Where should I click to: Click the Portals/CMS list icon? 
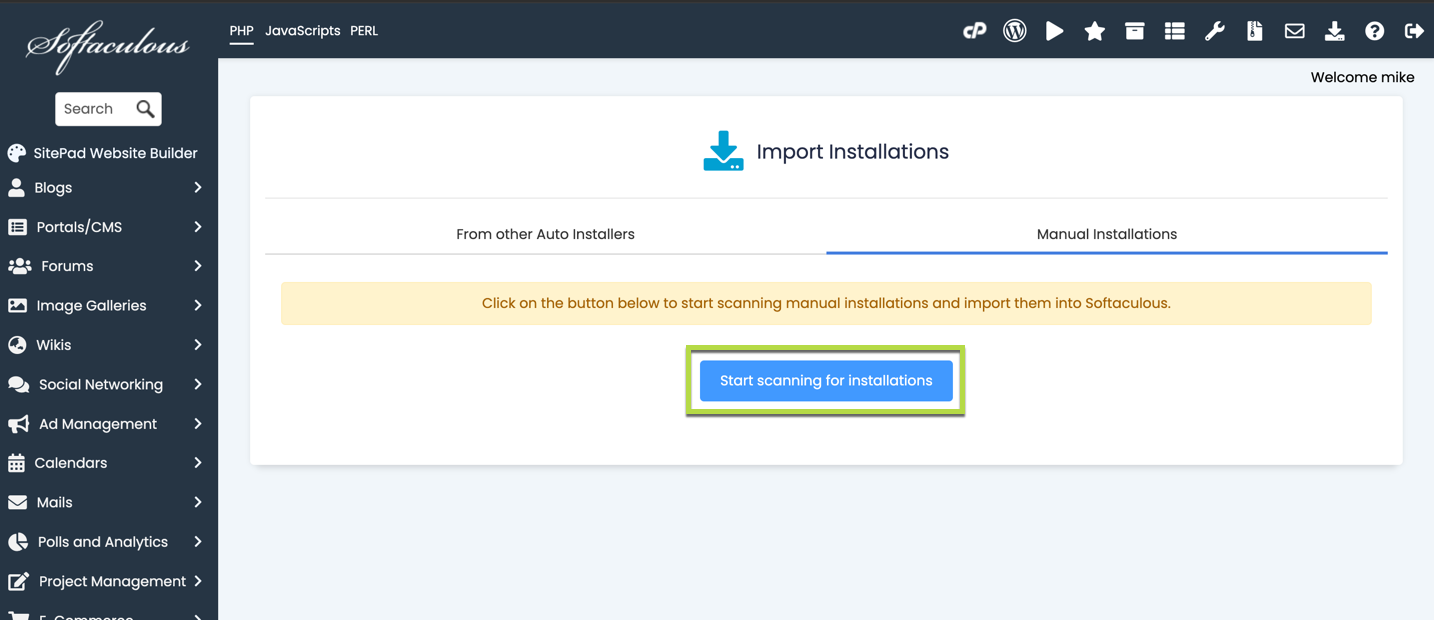pyautogui.click(x=17, y=227)
